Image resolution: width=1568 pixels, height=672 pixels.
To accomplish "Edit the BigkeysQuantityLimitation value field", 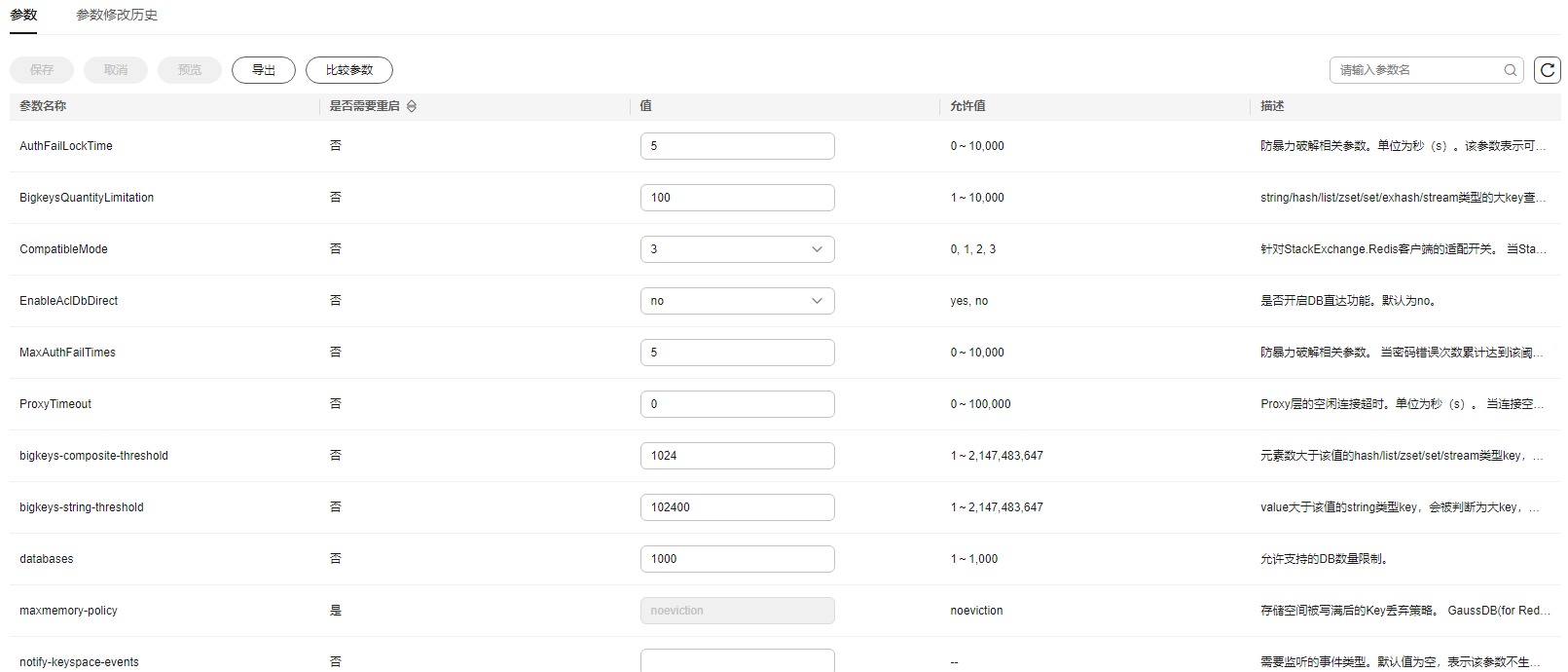I will click(737, 198).
